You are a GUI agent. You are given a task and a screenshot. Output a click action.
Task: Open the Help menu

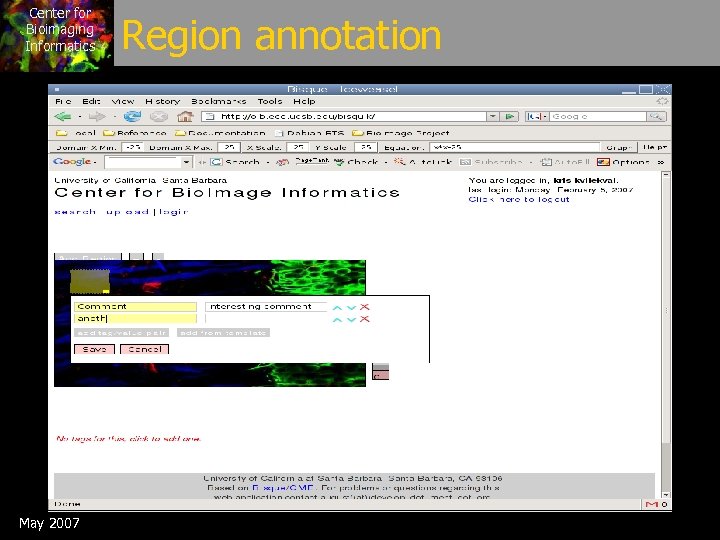[x=304, y=101]
